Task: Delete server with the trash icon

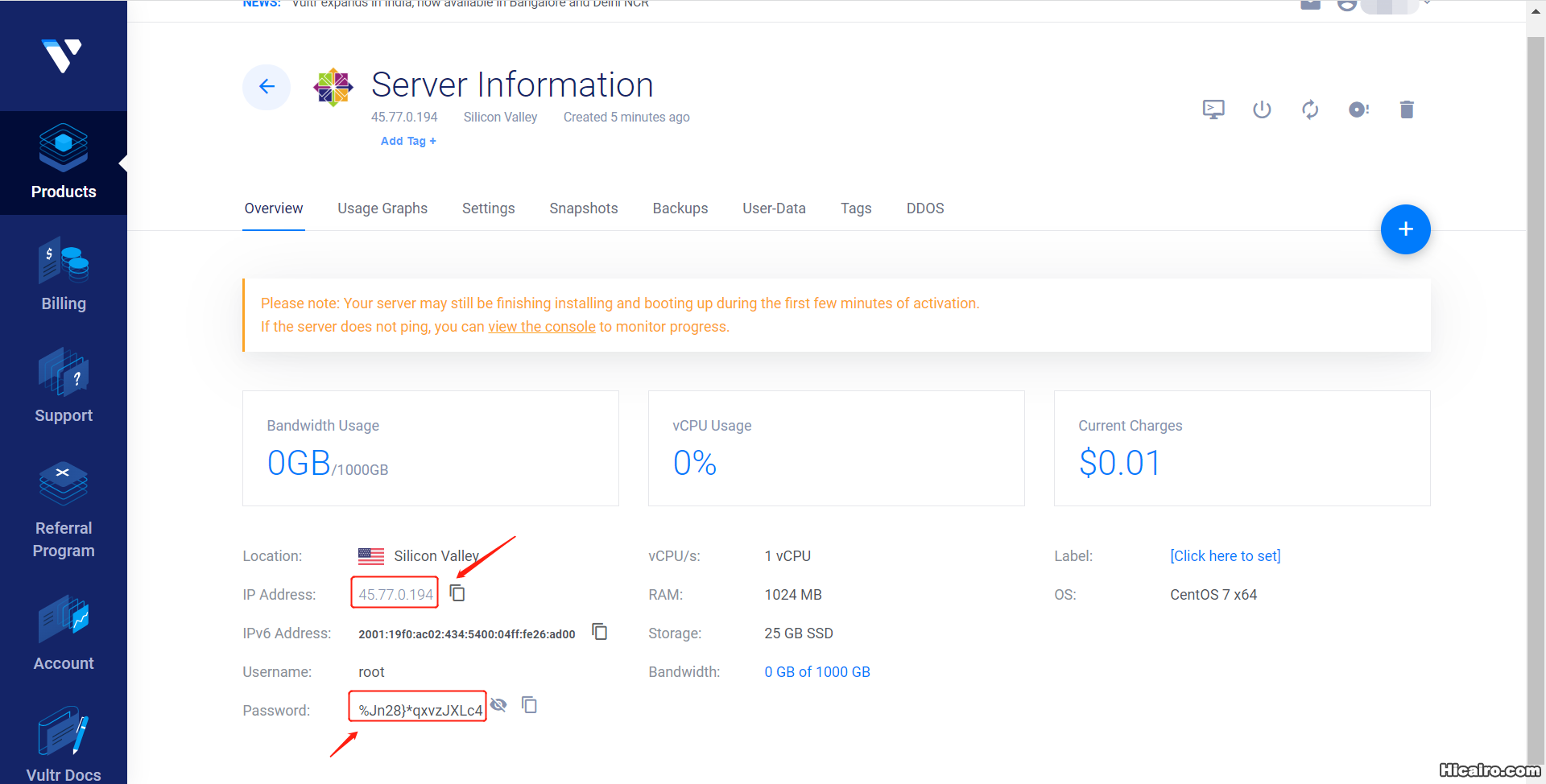Action: [x=1407, y=109]
